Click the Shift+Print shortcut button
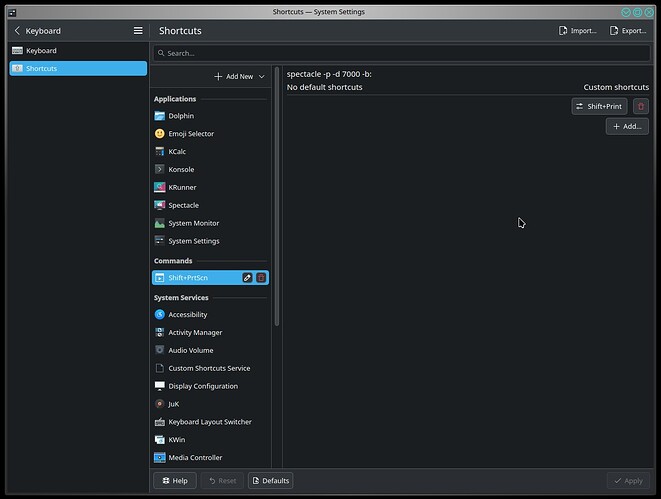The image size is (661, 499). [x=599, y=106]
